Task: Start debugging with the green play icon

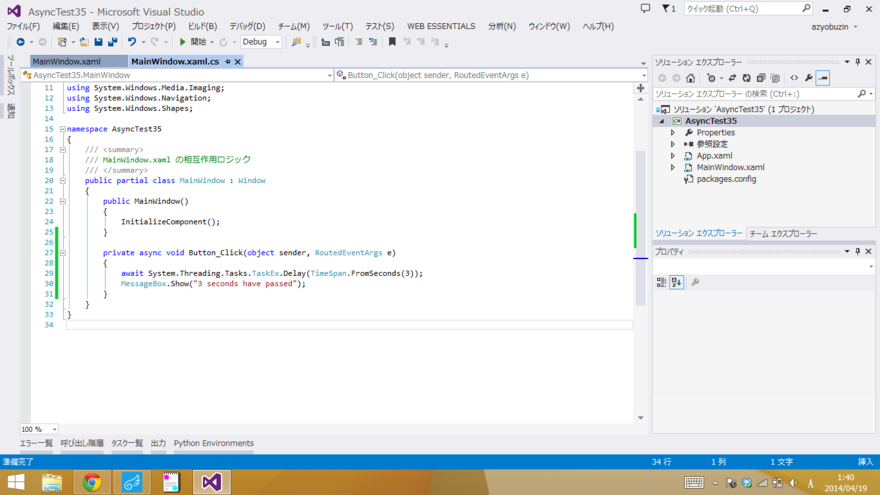Action: pos(182,42)
